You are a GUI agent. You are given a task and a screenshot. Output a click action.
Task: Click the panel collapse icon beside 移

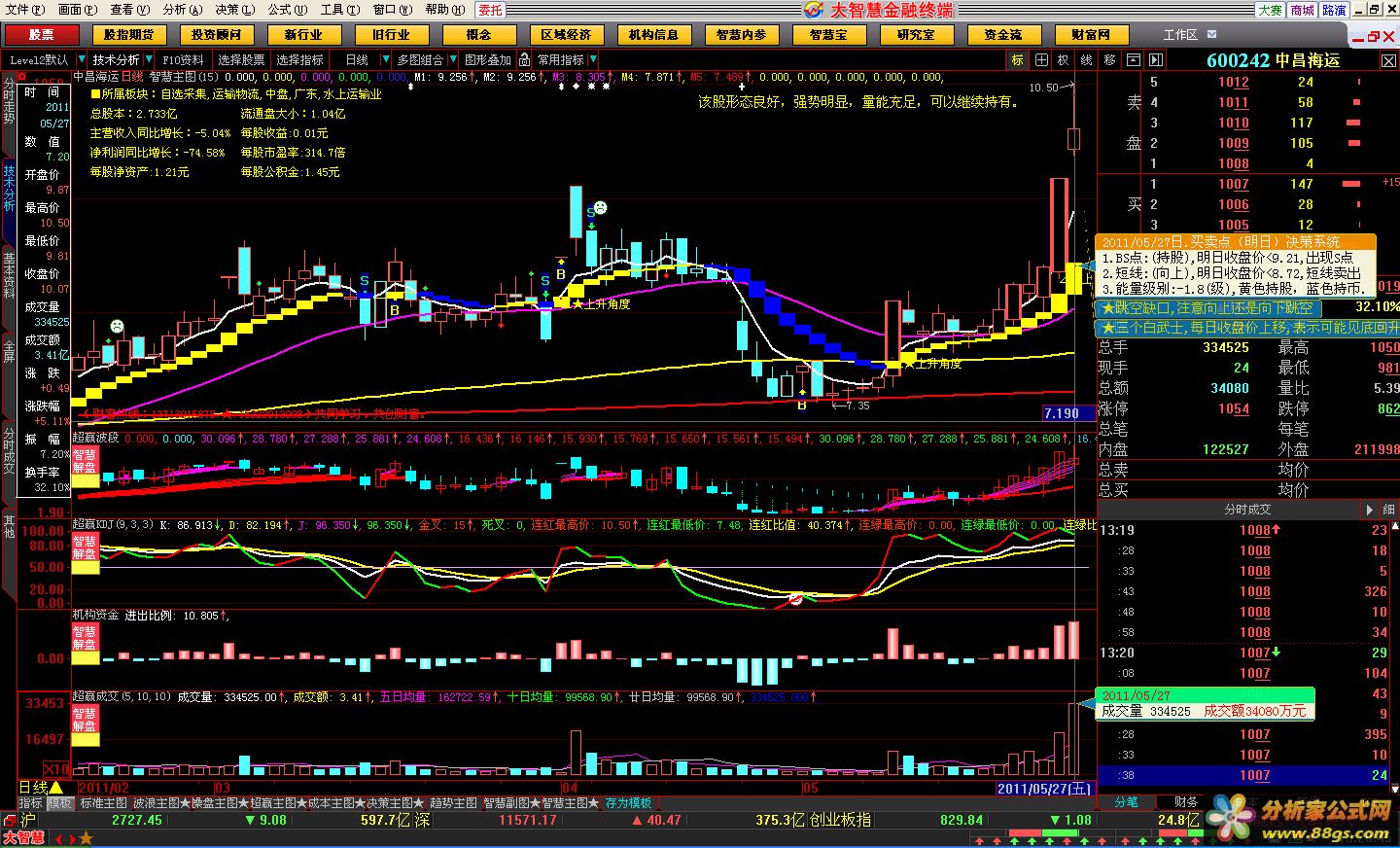click(x=1133, y=59)
